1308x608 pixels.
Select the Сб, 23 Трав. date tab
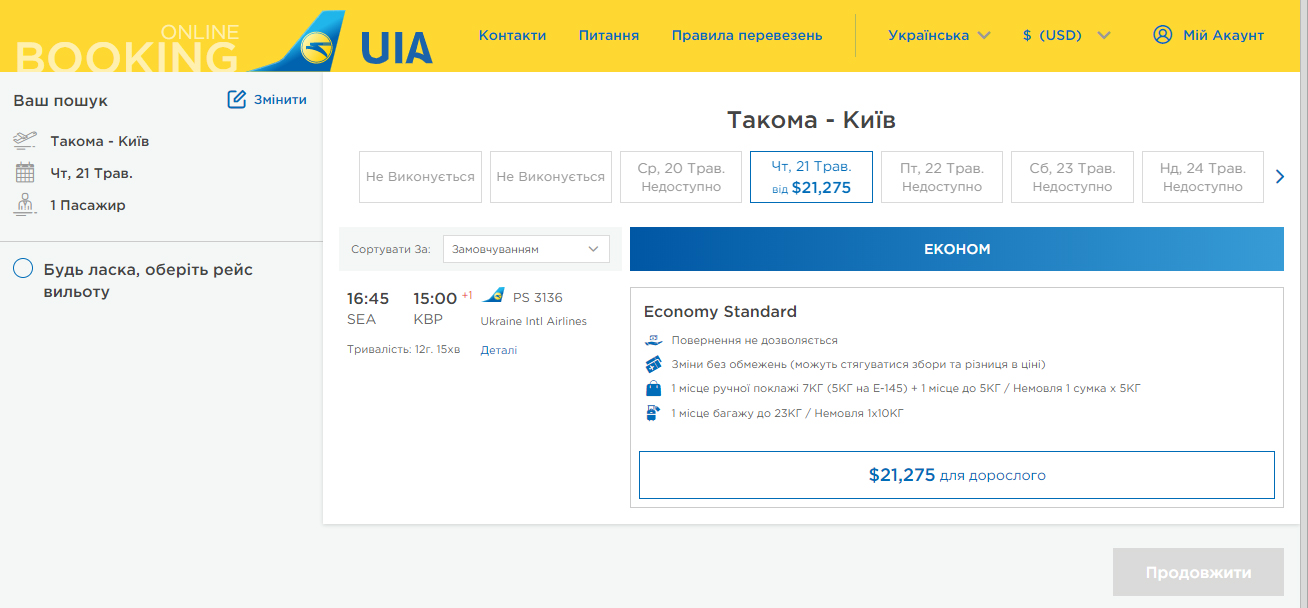(1072, 177)
